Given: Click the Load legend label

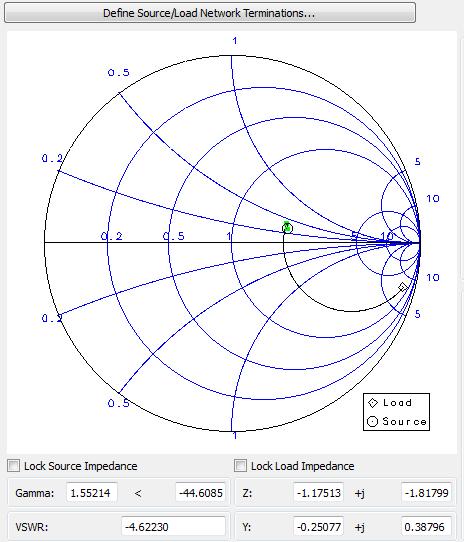Looking at the screenshot, I should 397,403.
